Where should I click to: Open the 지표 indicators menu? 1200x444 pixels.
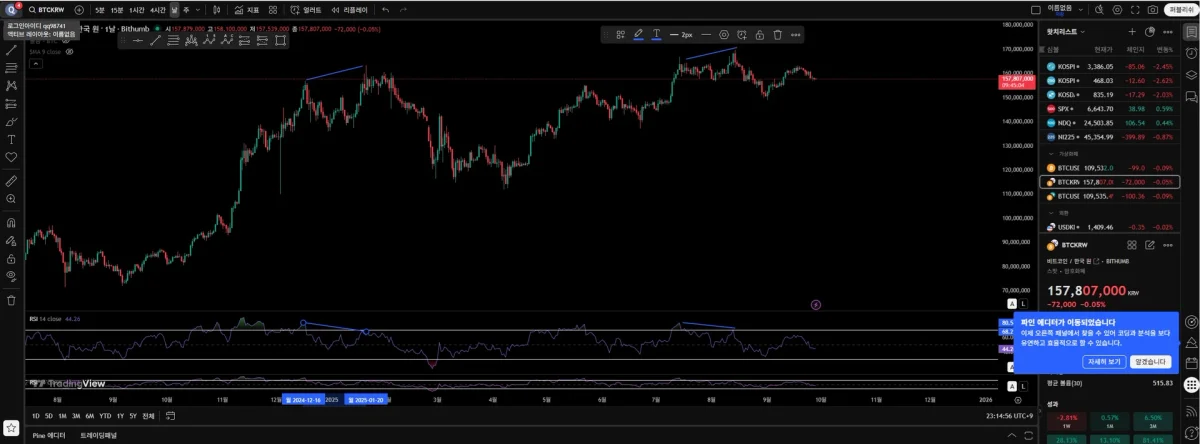248,9
